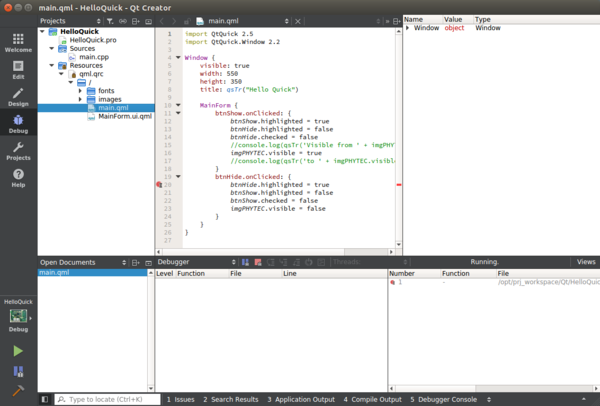Viewport: 600px width, 406px height.
Task: Build project with the hammer icon
Action: pos(18,390)
